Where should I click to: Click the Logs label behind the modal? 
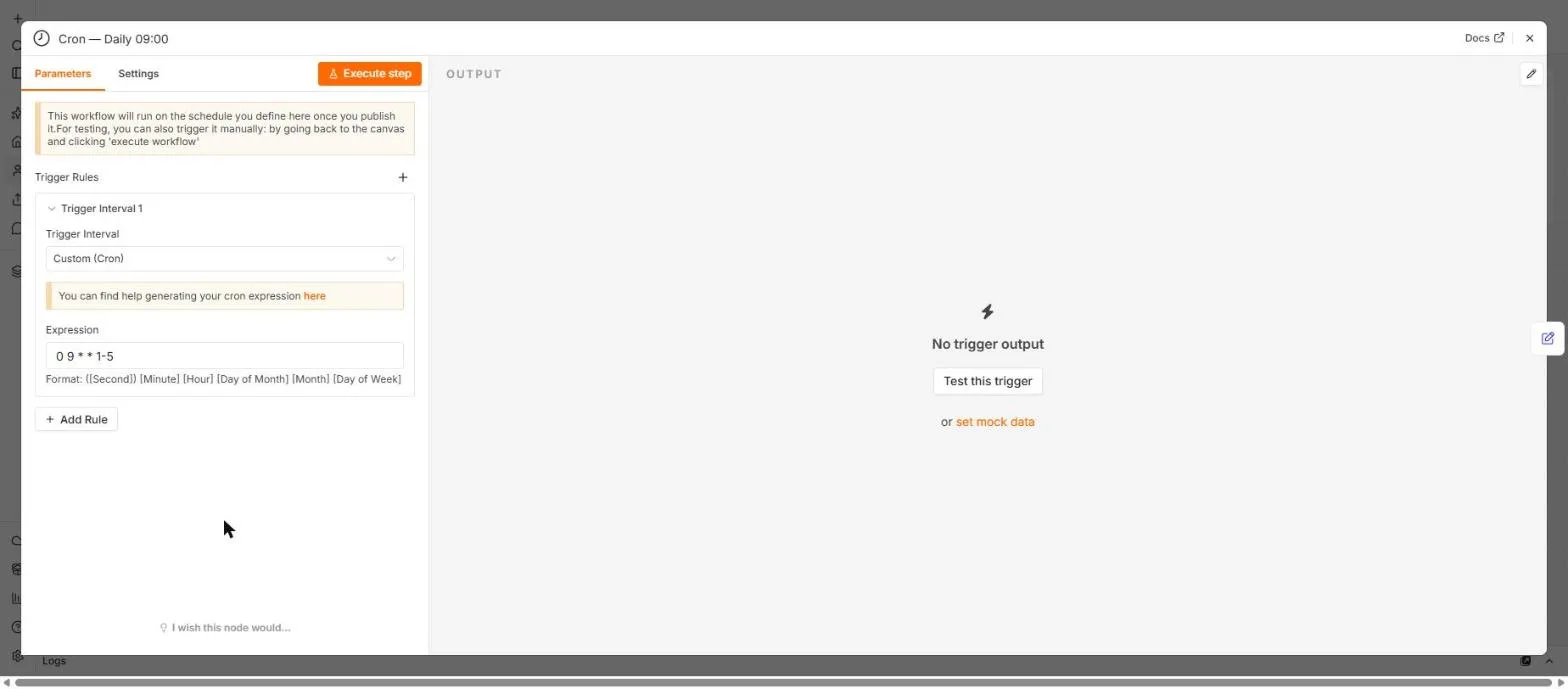(54, 661)
